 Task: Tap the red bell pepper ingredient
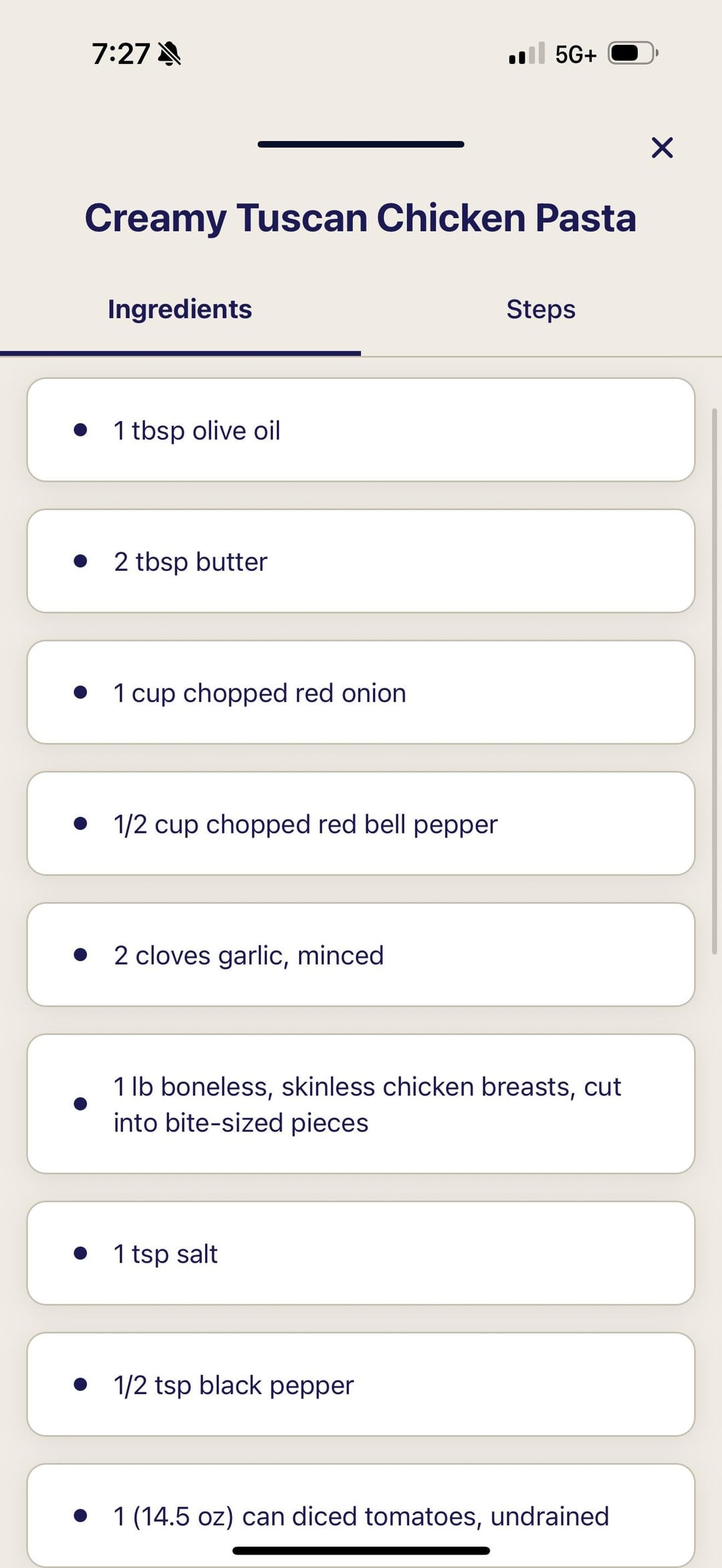pos(361,823)
